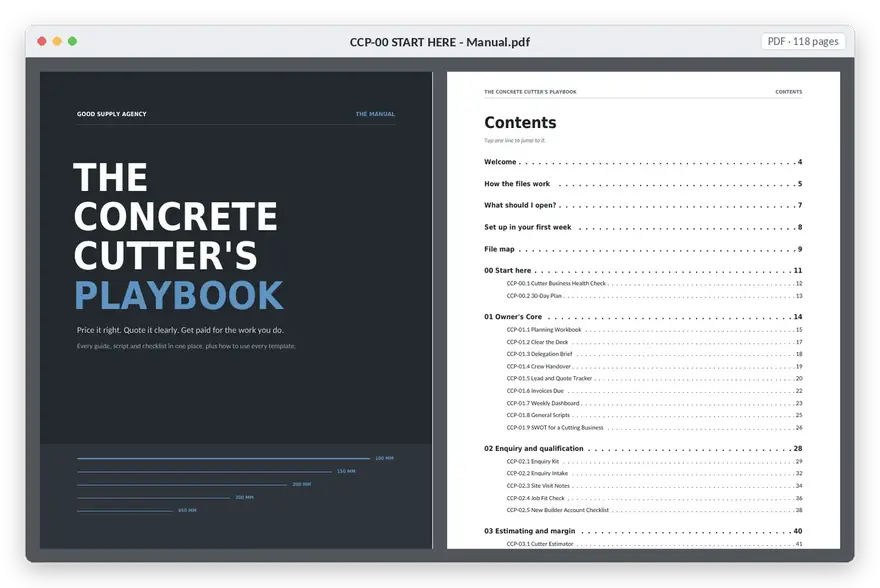The image size is (880, 588).
Task: Open CCP-01.1 Planning Workbook entry
Action: (654, 330)
